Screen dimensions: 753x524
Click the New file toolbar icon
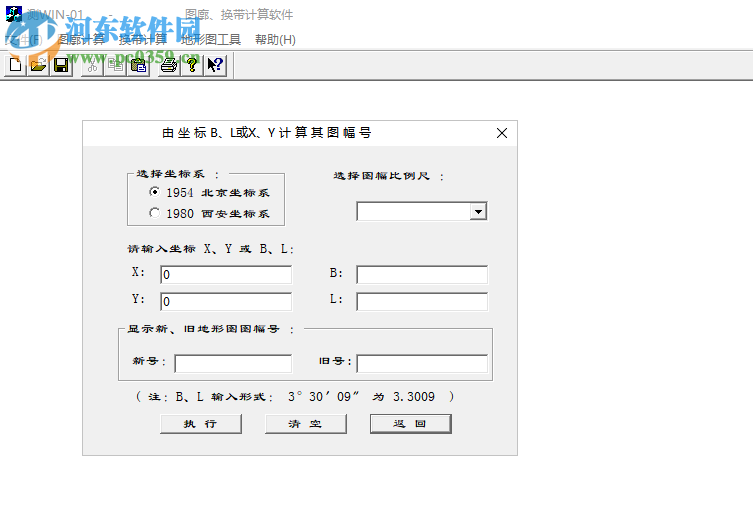(x=15, y=65)
